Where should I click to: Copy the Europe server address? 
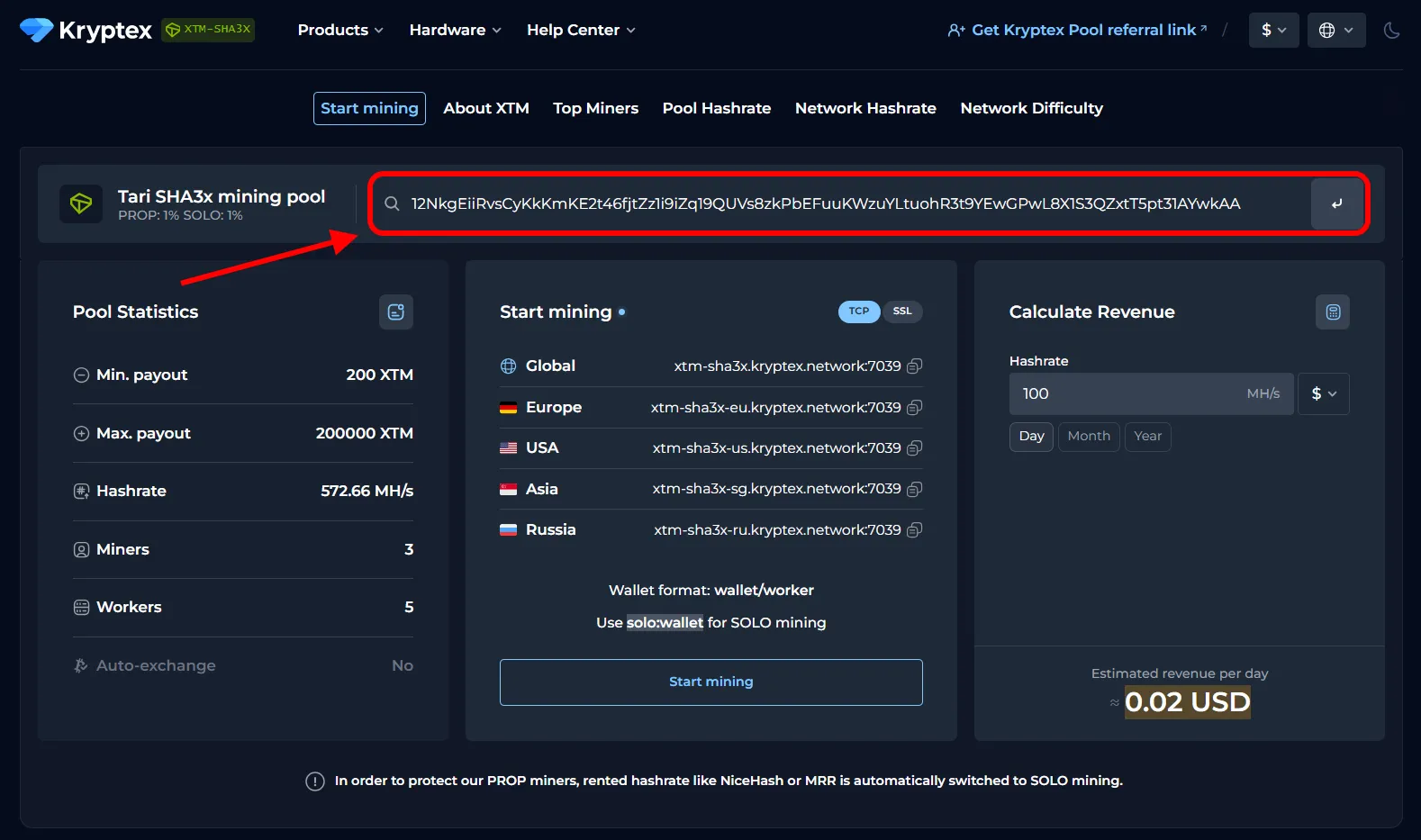point(914,408)
